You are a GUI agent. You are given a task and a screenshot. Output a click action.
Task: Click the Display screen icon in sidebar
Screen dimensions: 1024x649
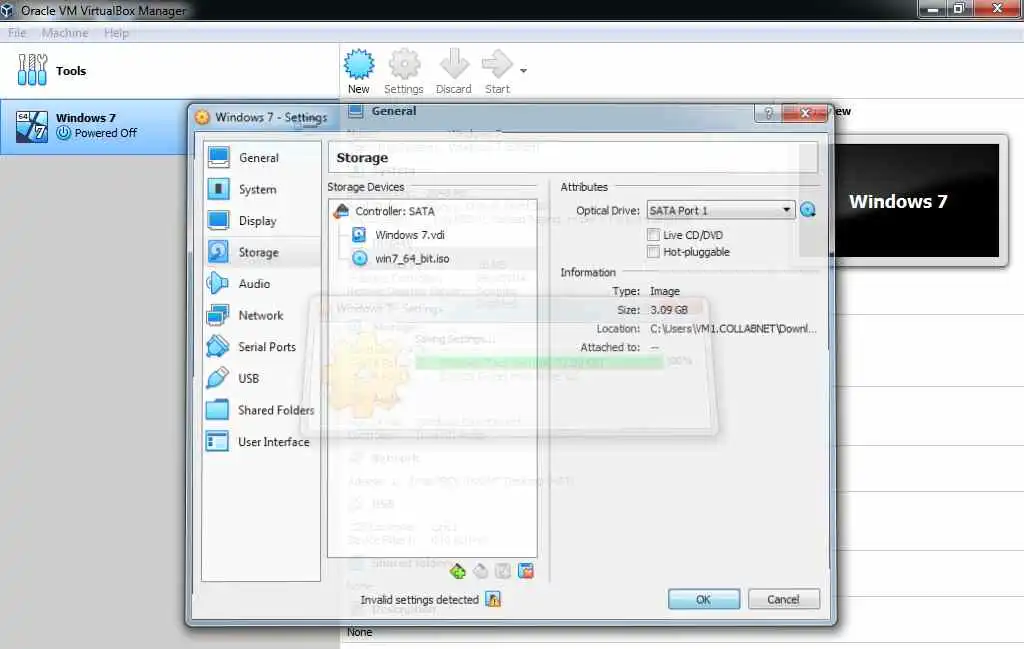pos(218,221)
